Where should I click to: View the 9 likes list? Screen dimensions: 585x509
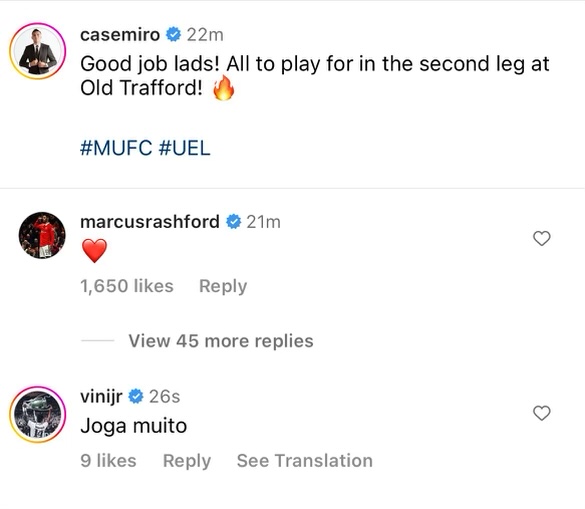(x=108, y=460)
